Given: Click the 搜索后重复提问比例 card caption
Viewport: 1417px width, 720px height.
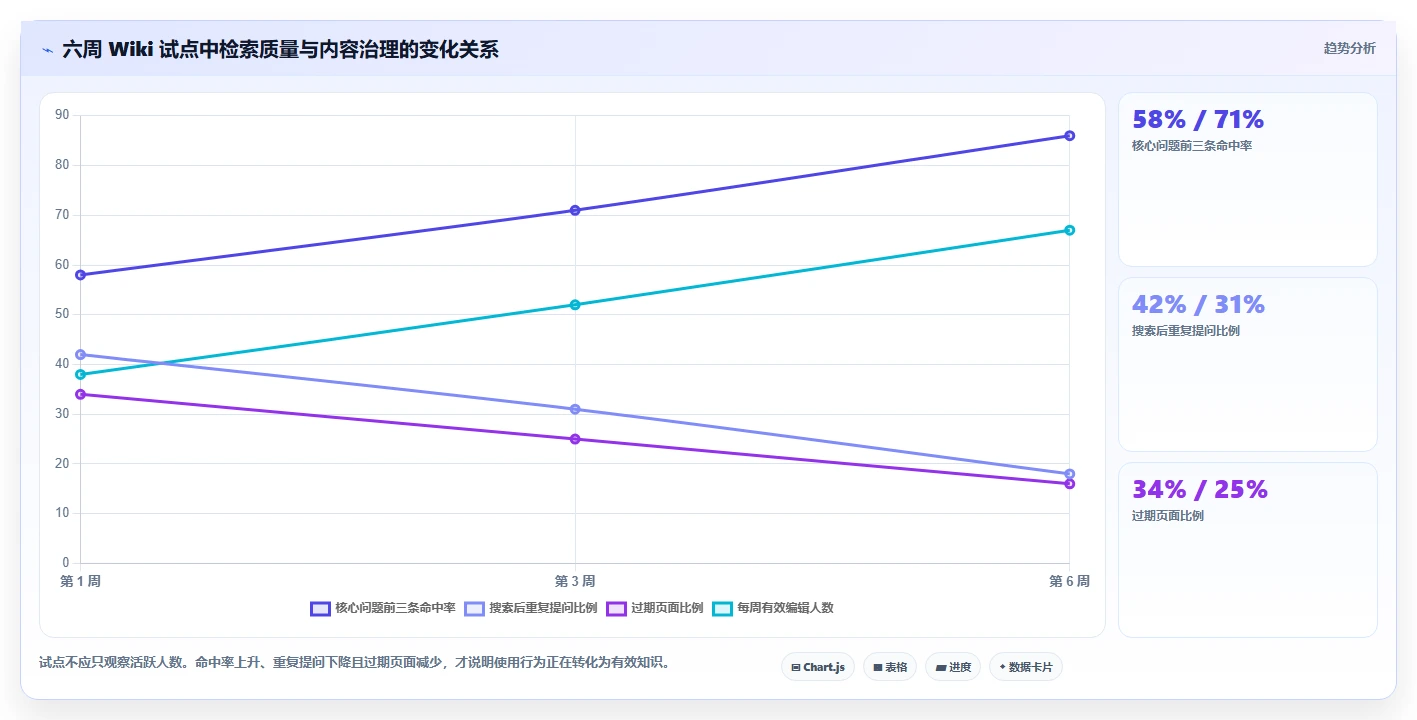Looking at the screenshot, I should pyautogui.click(x=1186, y=331).
